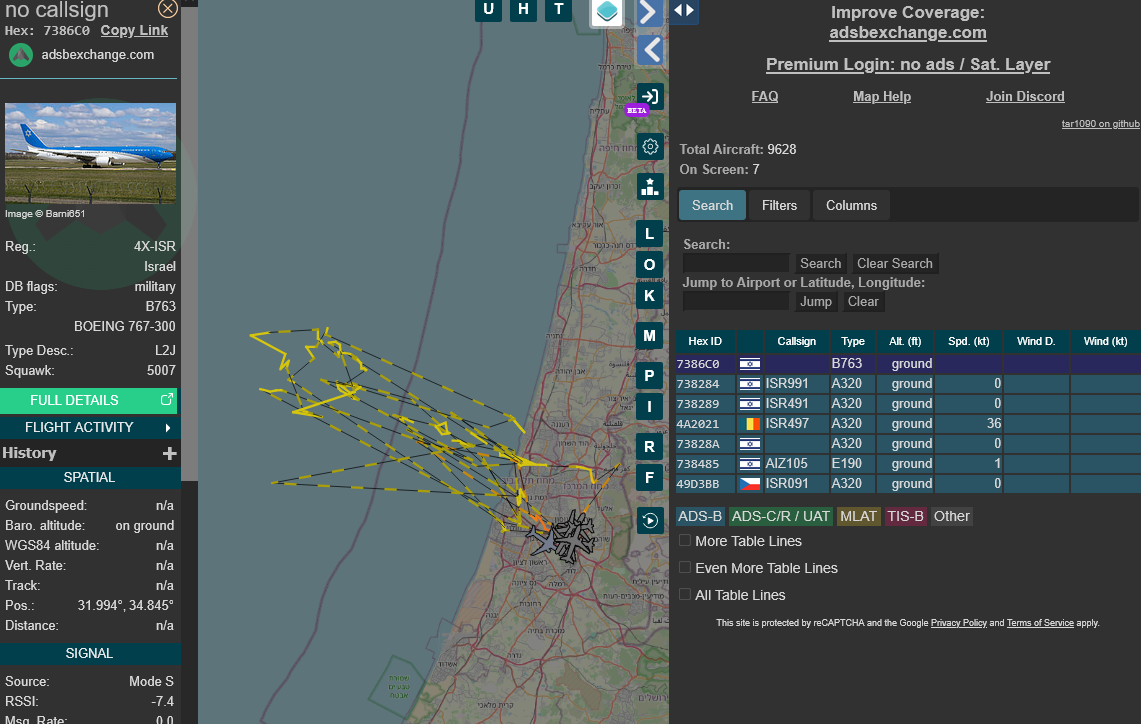Sort table by Hex ID column
This screenshot has height=724, width=1141.
[x=705, y=341]
